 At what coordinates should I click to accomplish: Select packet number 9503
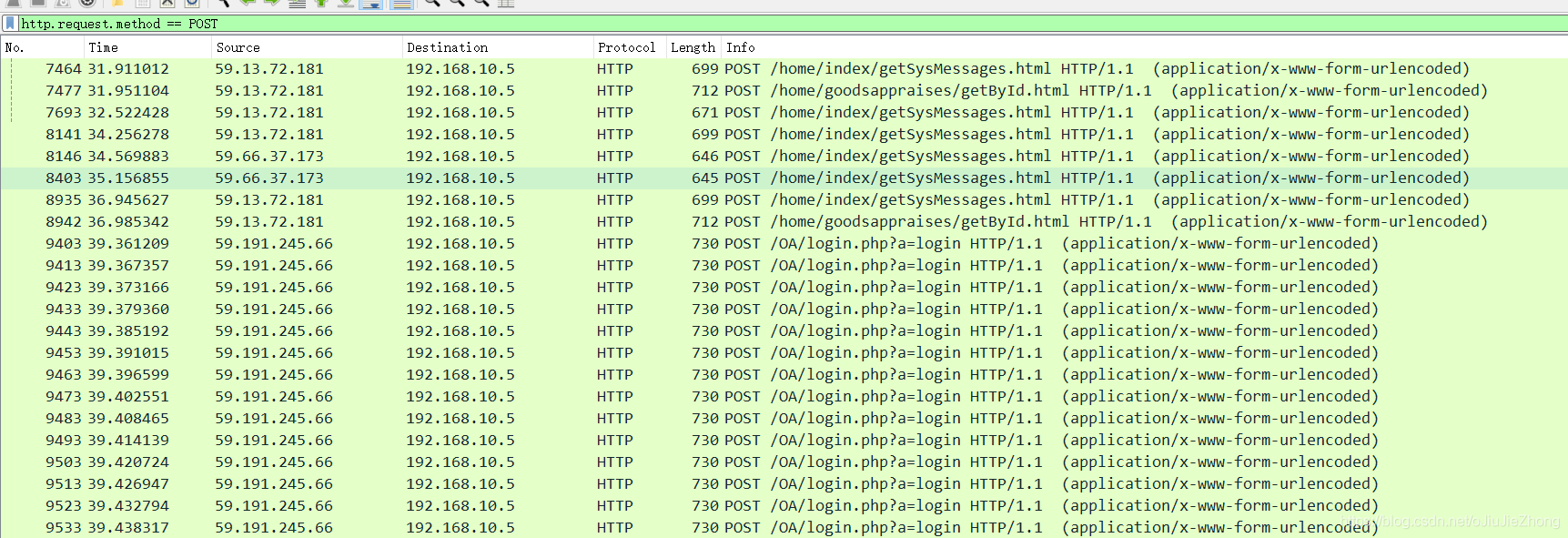[x=784, y=462]
